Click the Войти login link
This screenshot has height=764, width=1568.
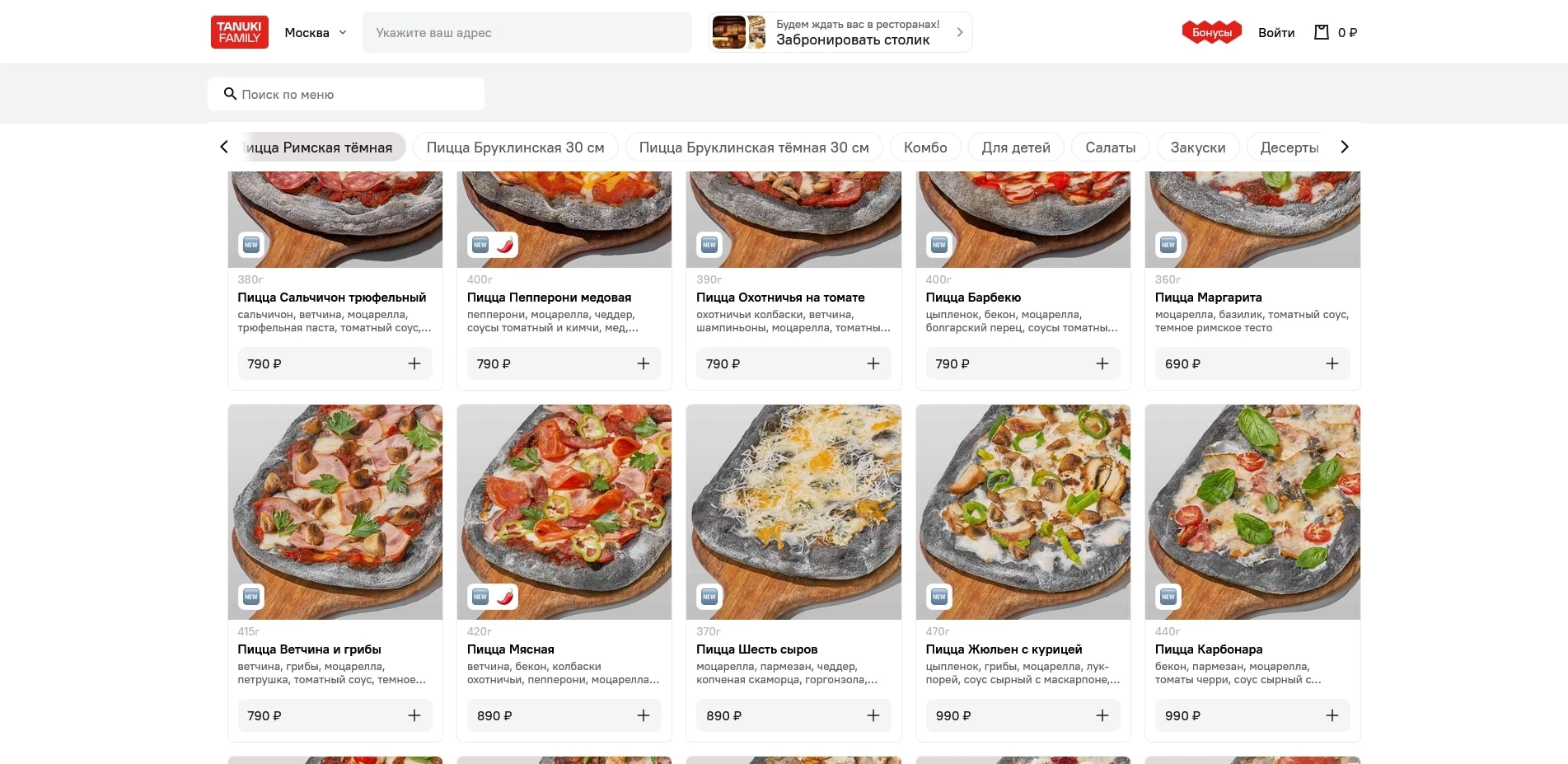[x=1275, y=33]
